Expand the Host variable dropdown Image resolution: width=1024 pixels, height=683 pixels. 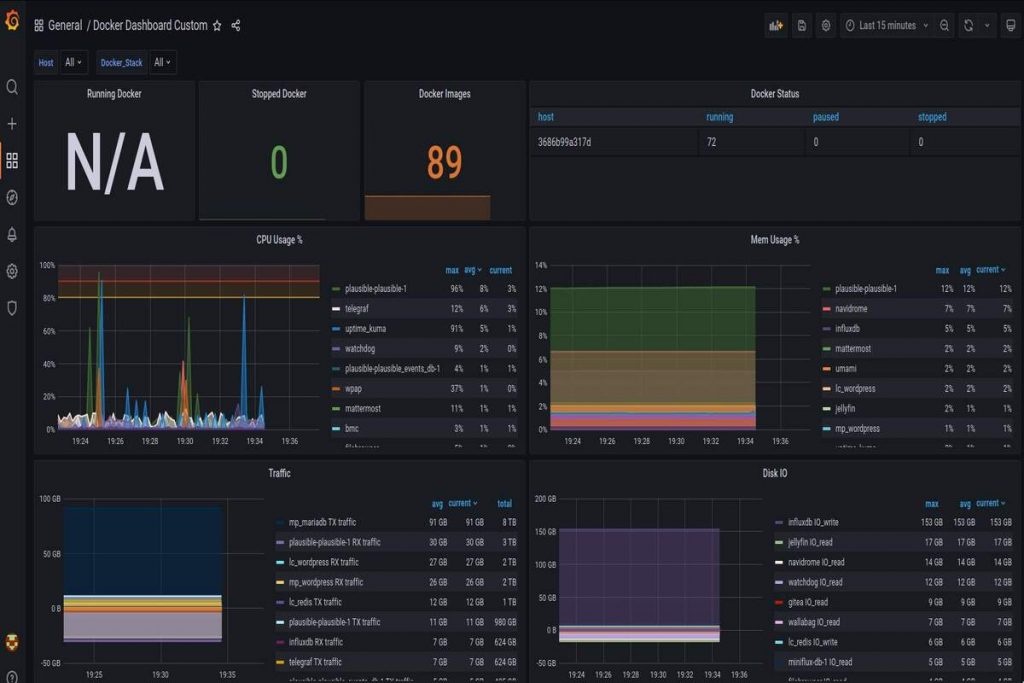74,62
